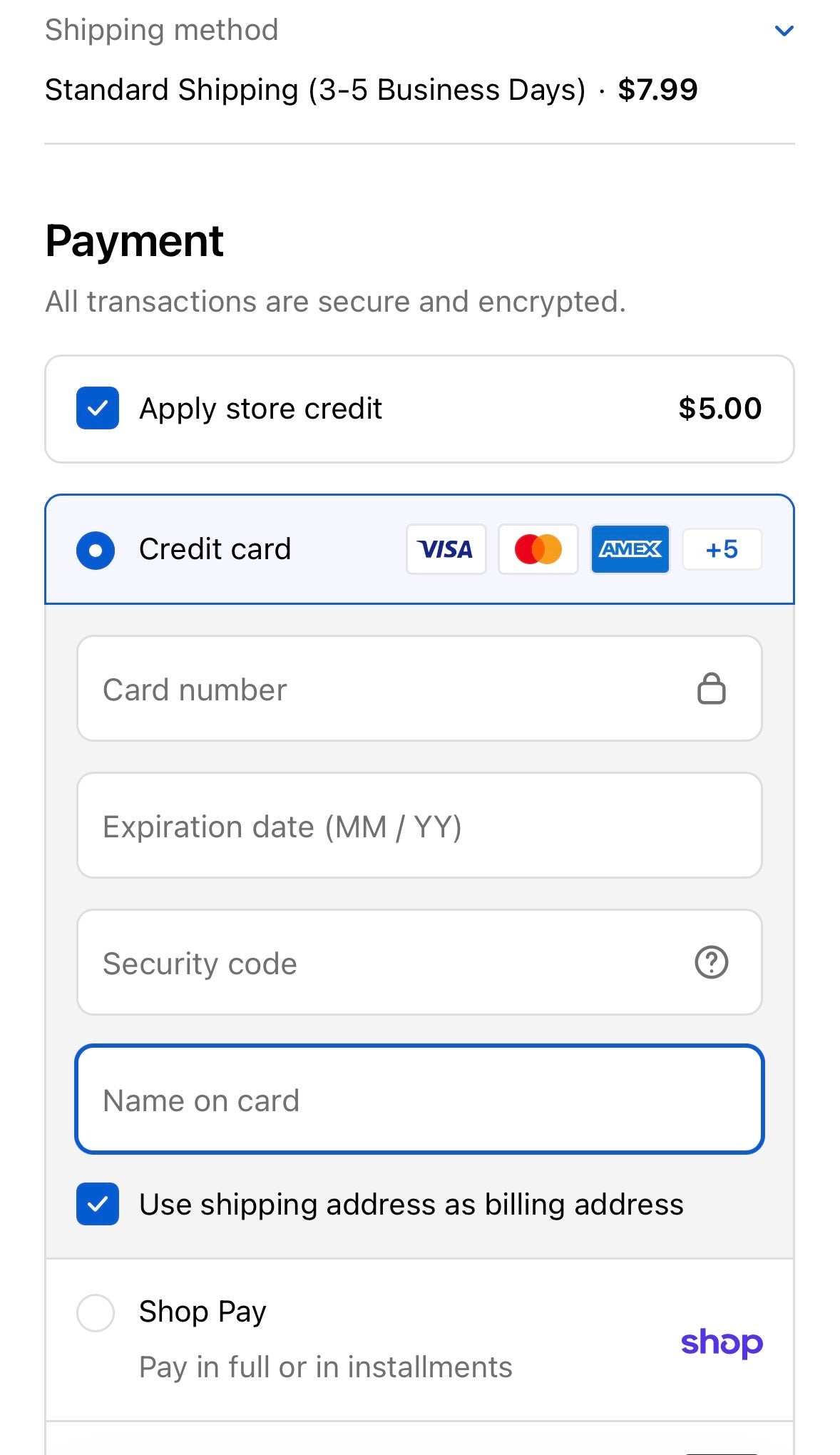The width and height of the screenshot is (840, 1455).
Task: Click the lock icon in Card number
Action: 711,689
